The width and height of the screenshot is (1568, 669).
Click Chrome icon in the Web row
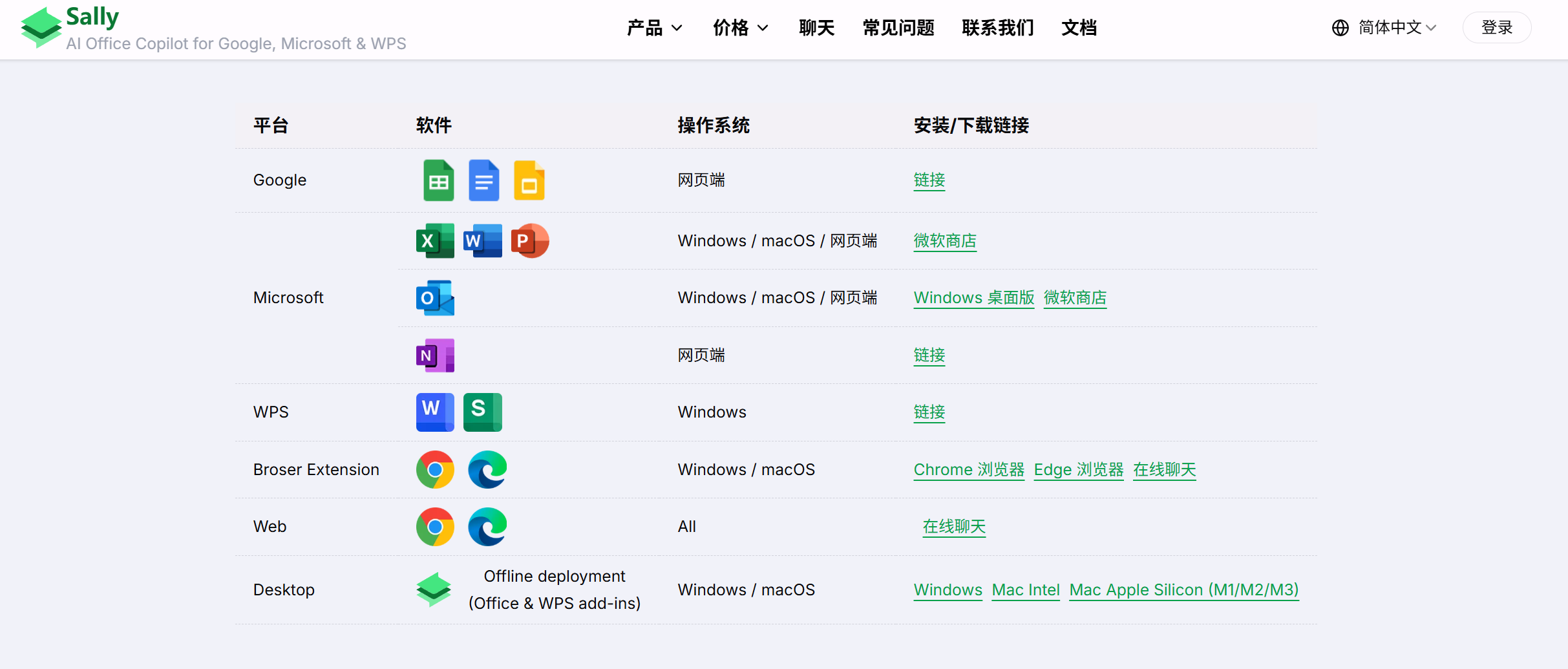pyautogui.click(x=435, y=527)
